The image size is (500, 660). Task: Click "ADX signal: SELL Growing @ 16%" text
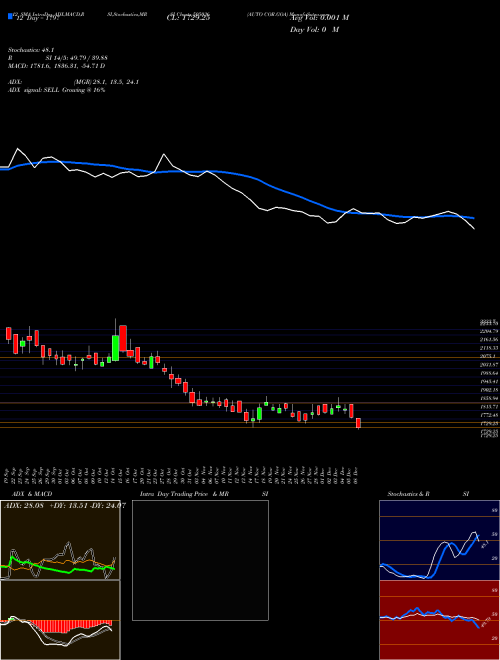pos(56,90)
